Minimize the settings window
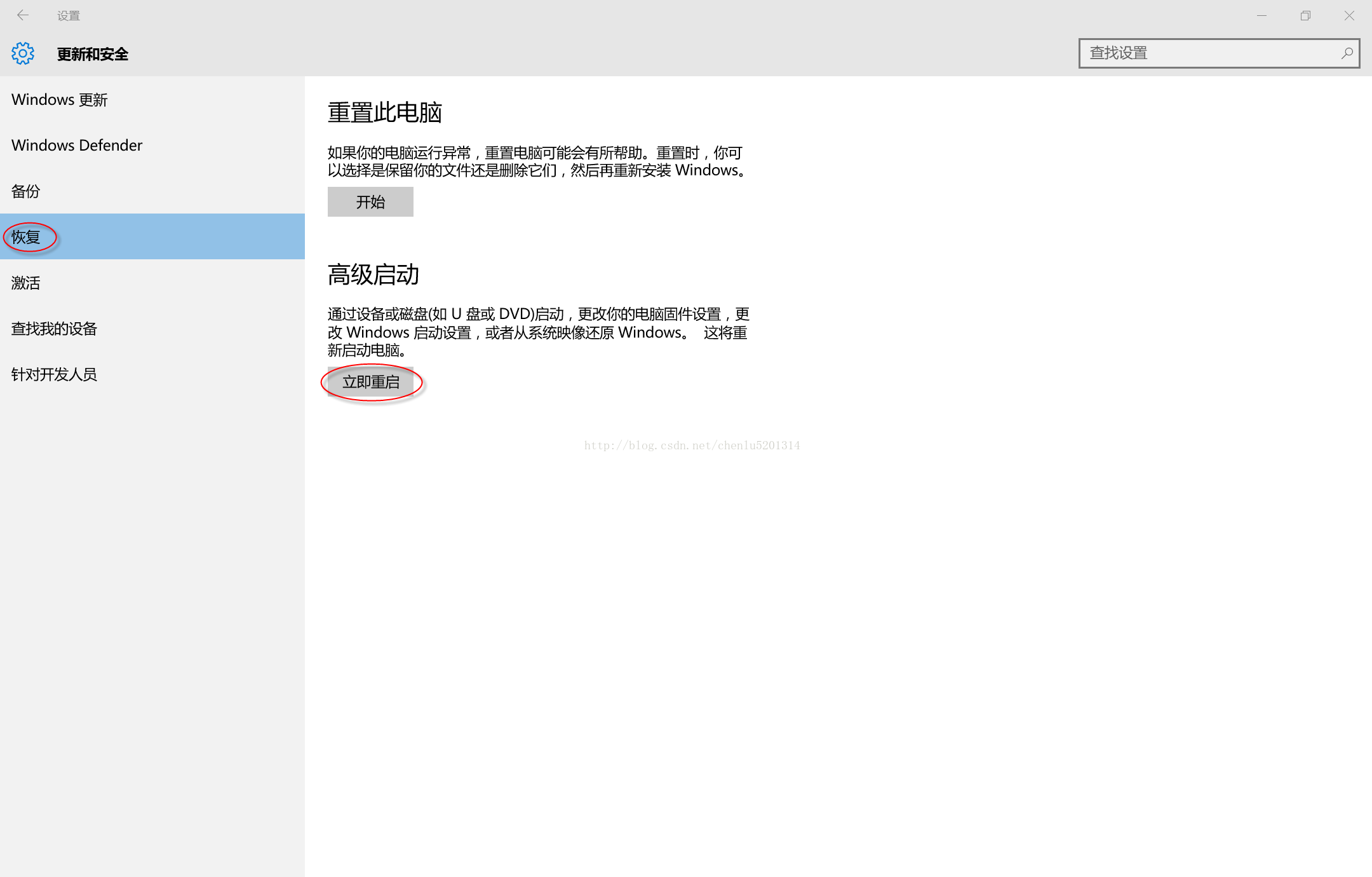 click(x=1261, y=15)
